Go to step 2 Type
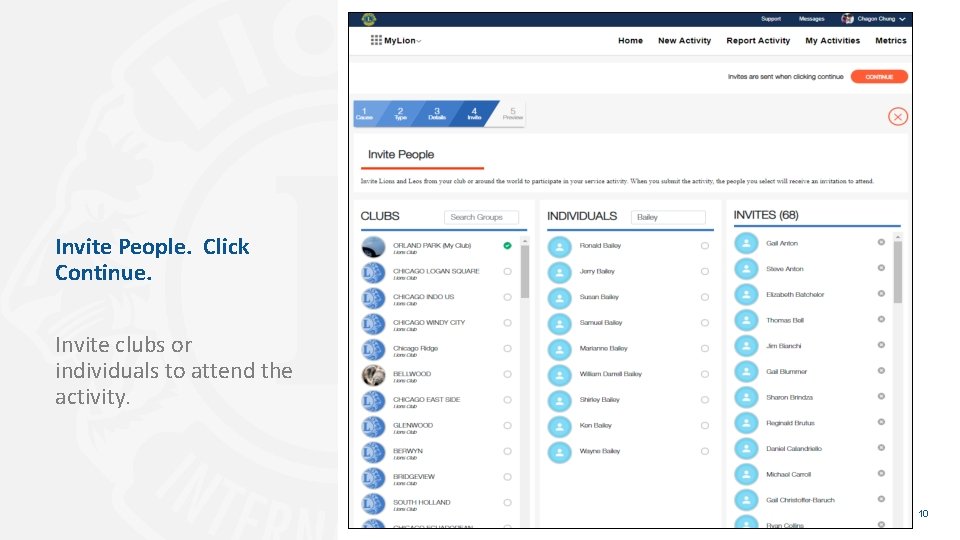This screenshot has width=960, height=540. coord(400,114)
